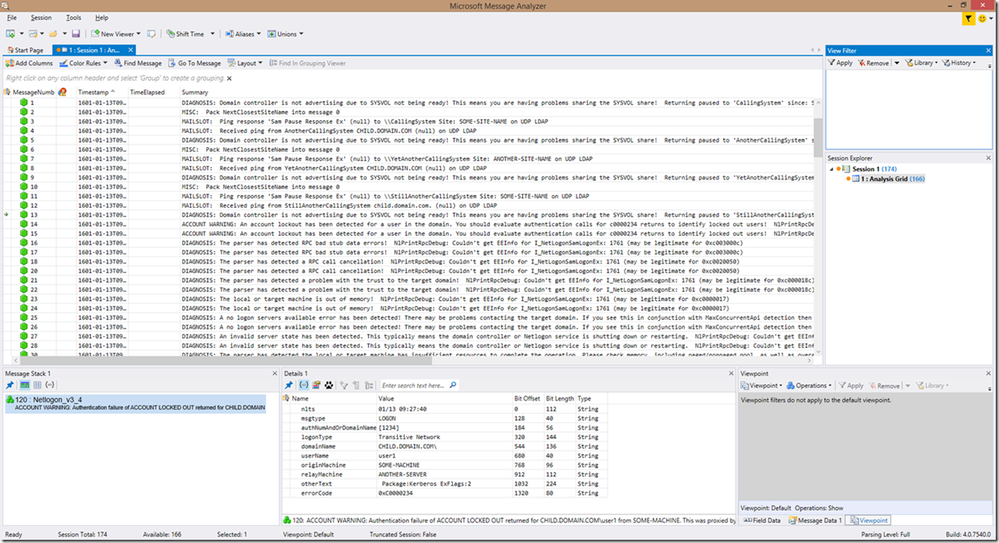Close the Session Explorer panel

click(x=989, y=158)
